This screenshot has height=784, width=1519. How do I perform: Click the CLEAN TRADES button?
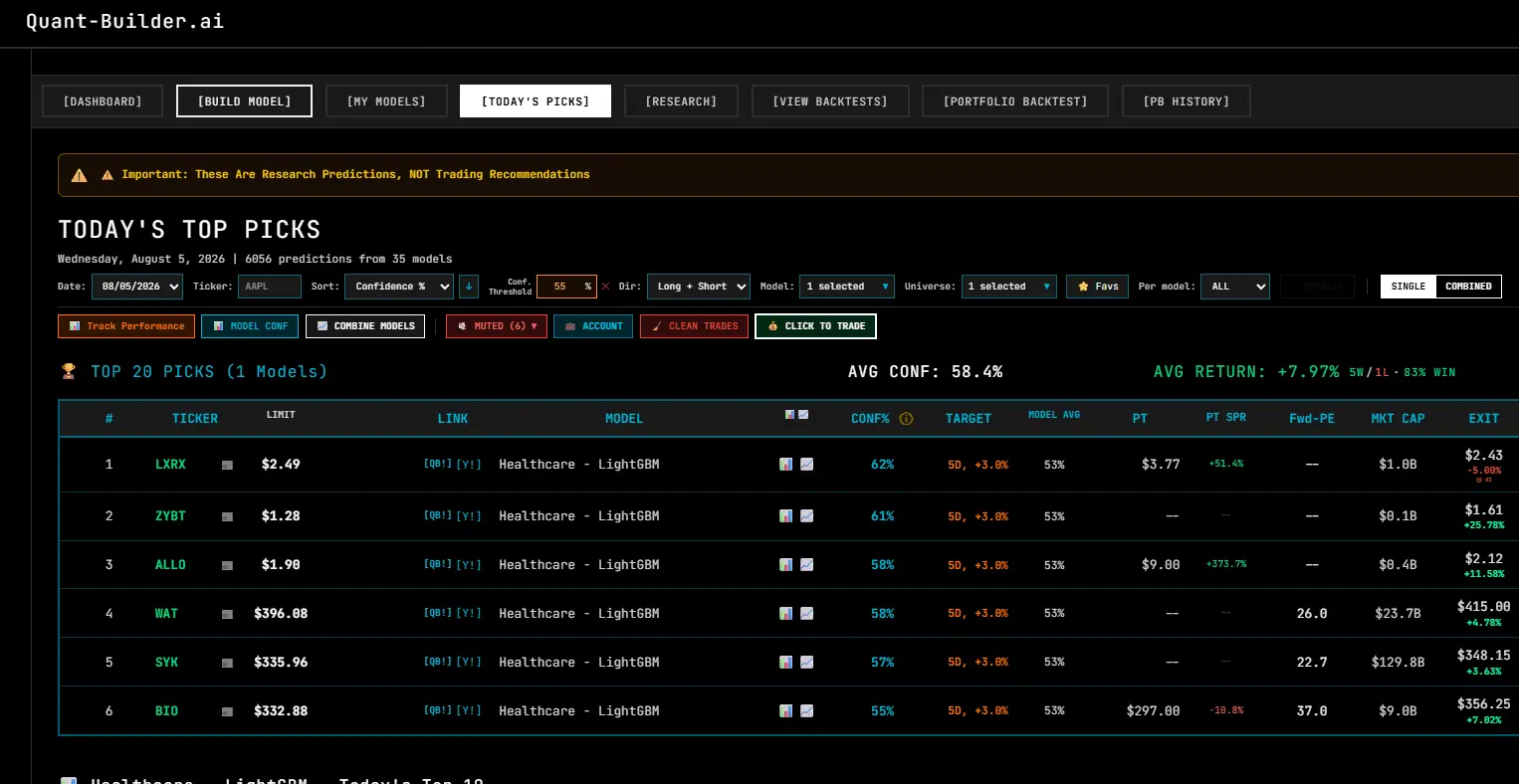click(694, 326)
